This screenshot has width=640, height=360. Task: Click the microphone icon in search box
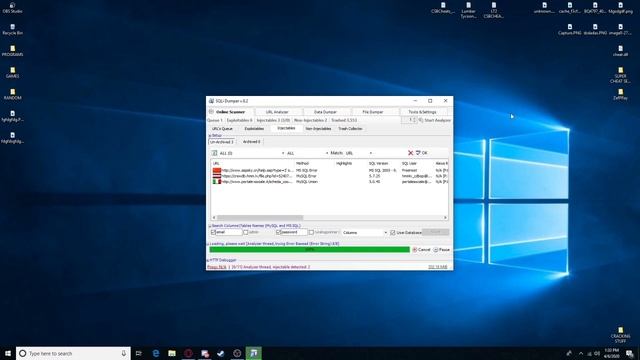(x=124, y=353)
